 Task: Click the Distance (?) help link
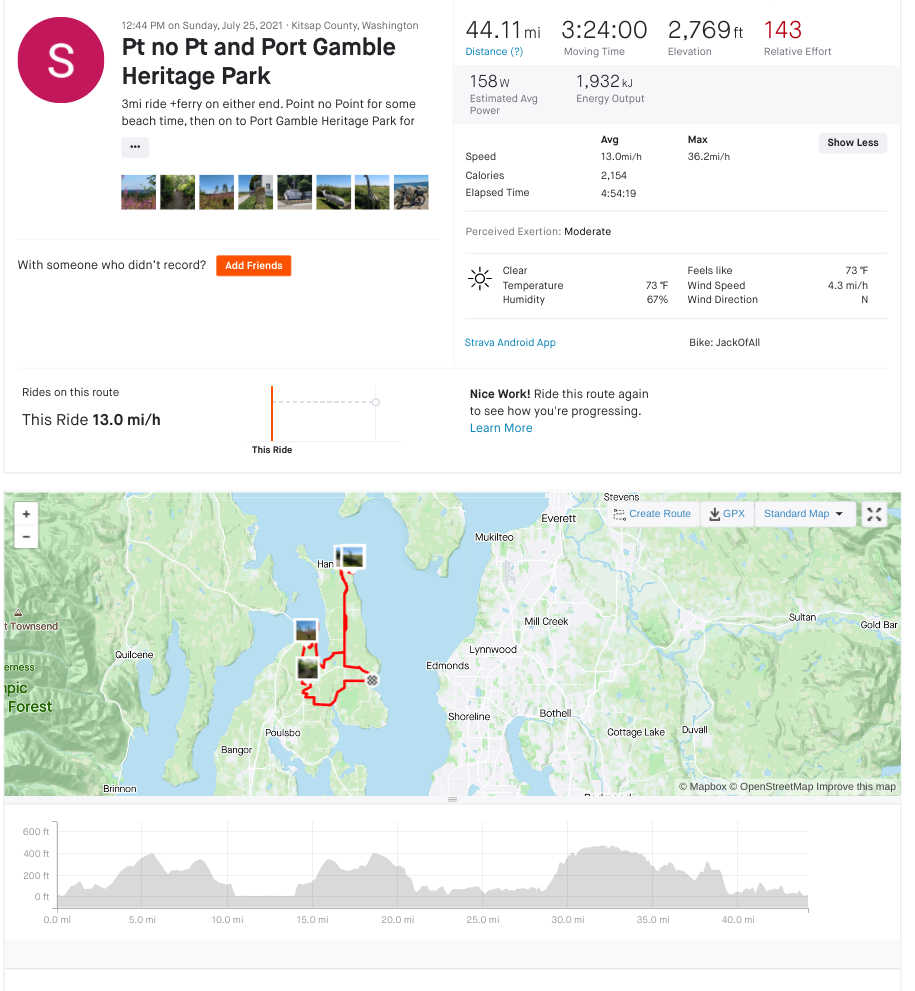[x=494, y=52]
